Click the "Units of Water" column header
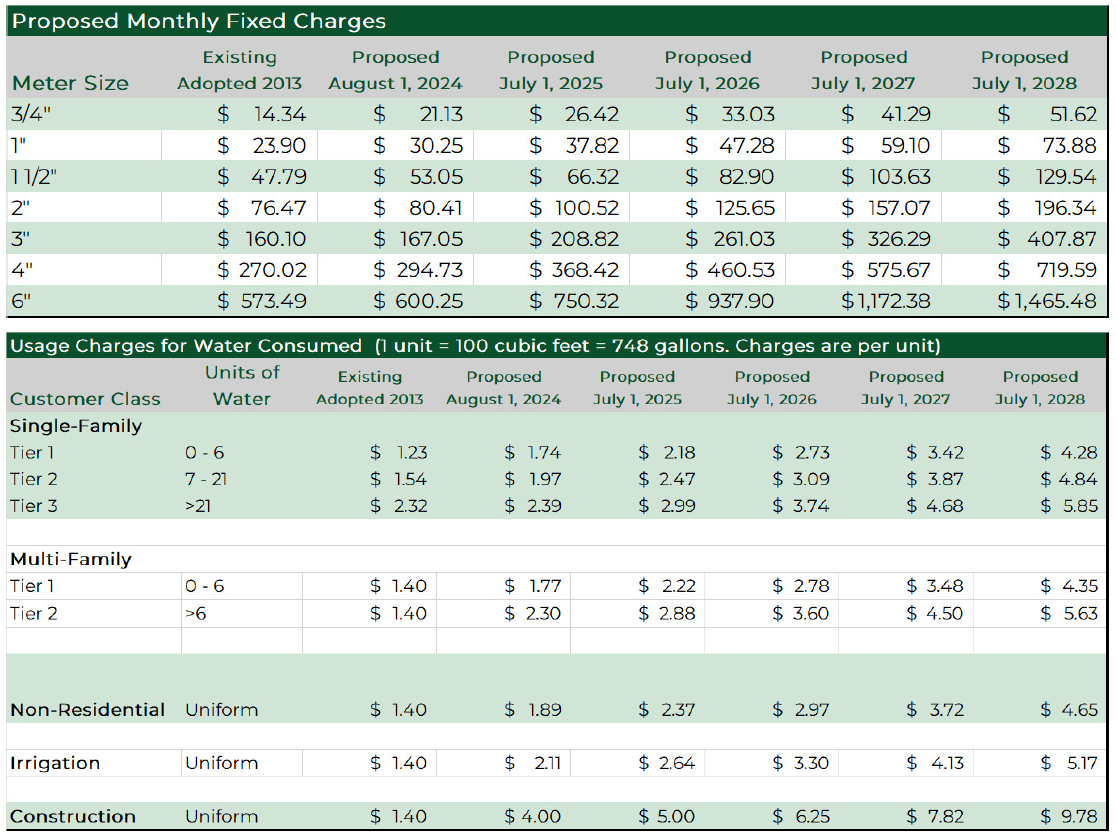This screenshot has width=1116, height=839. (x=242, y=386)
